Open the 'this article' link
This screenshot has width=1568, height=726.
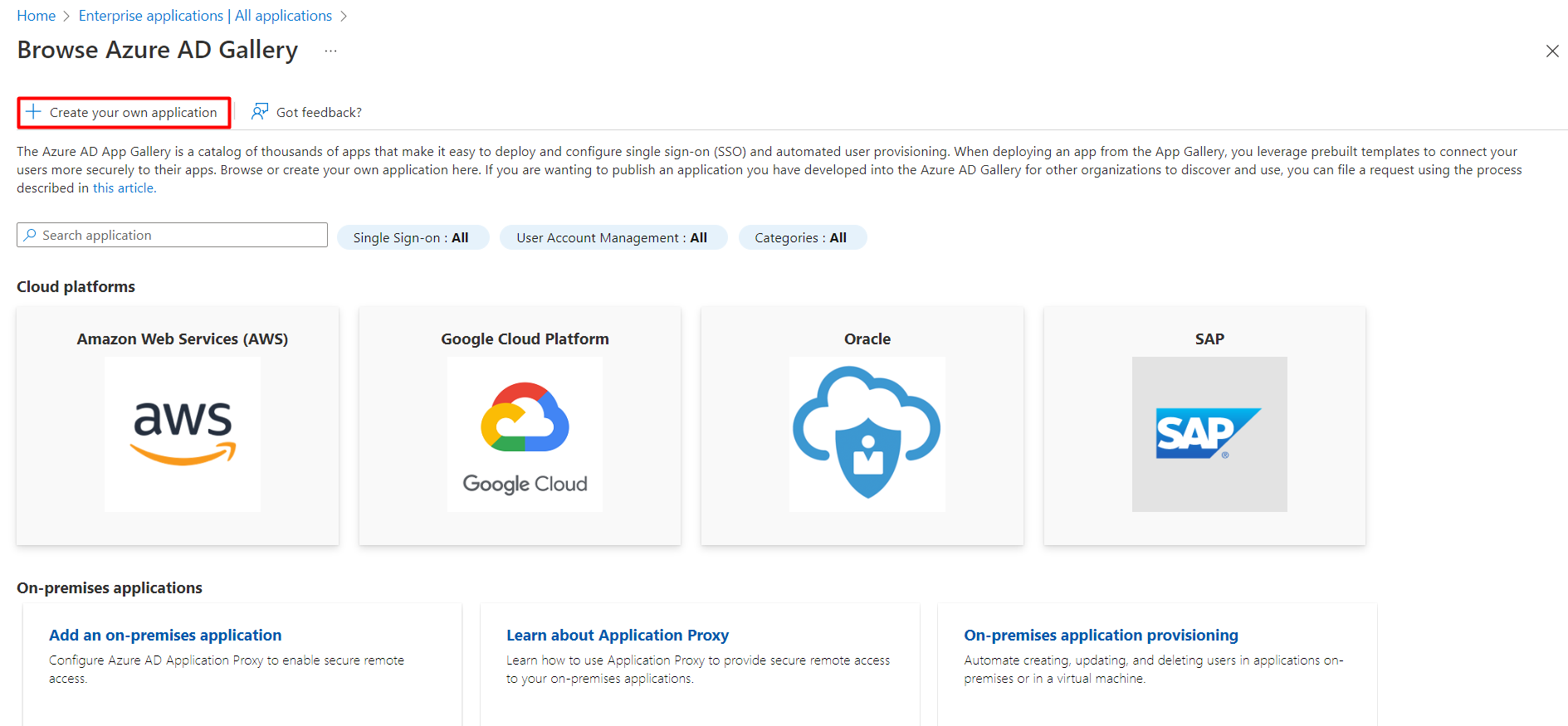[125, 188]
